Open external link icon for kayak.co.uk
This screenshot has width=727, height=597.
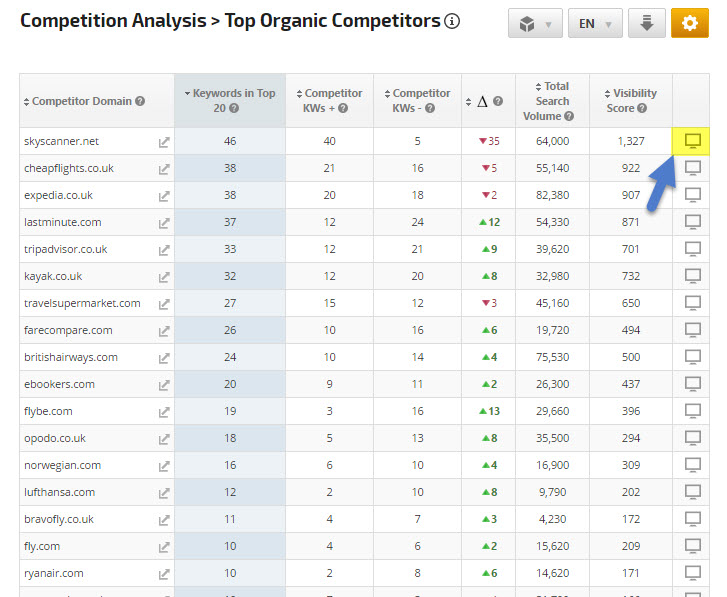point(164,277)
